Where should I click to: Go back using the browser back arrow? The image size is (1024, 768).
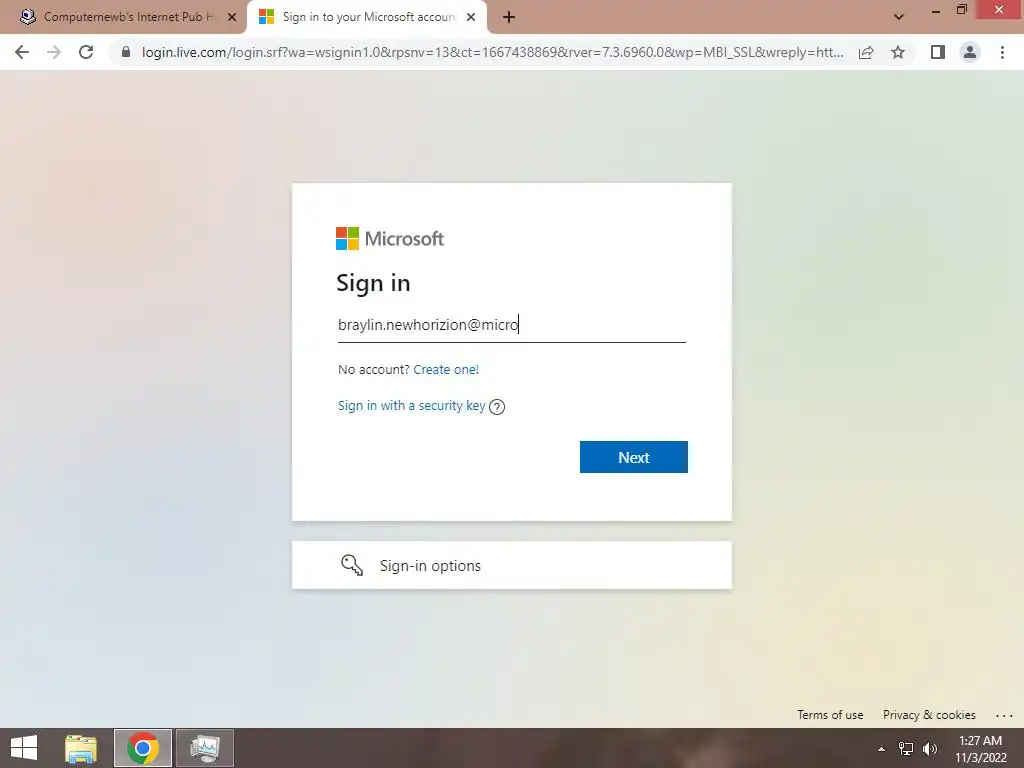coord(22,52)
